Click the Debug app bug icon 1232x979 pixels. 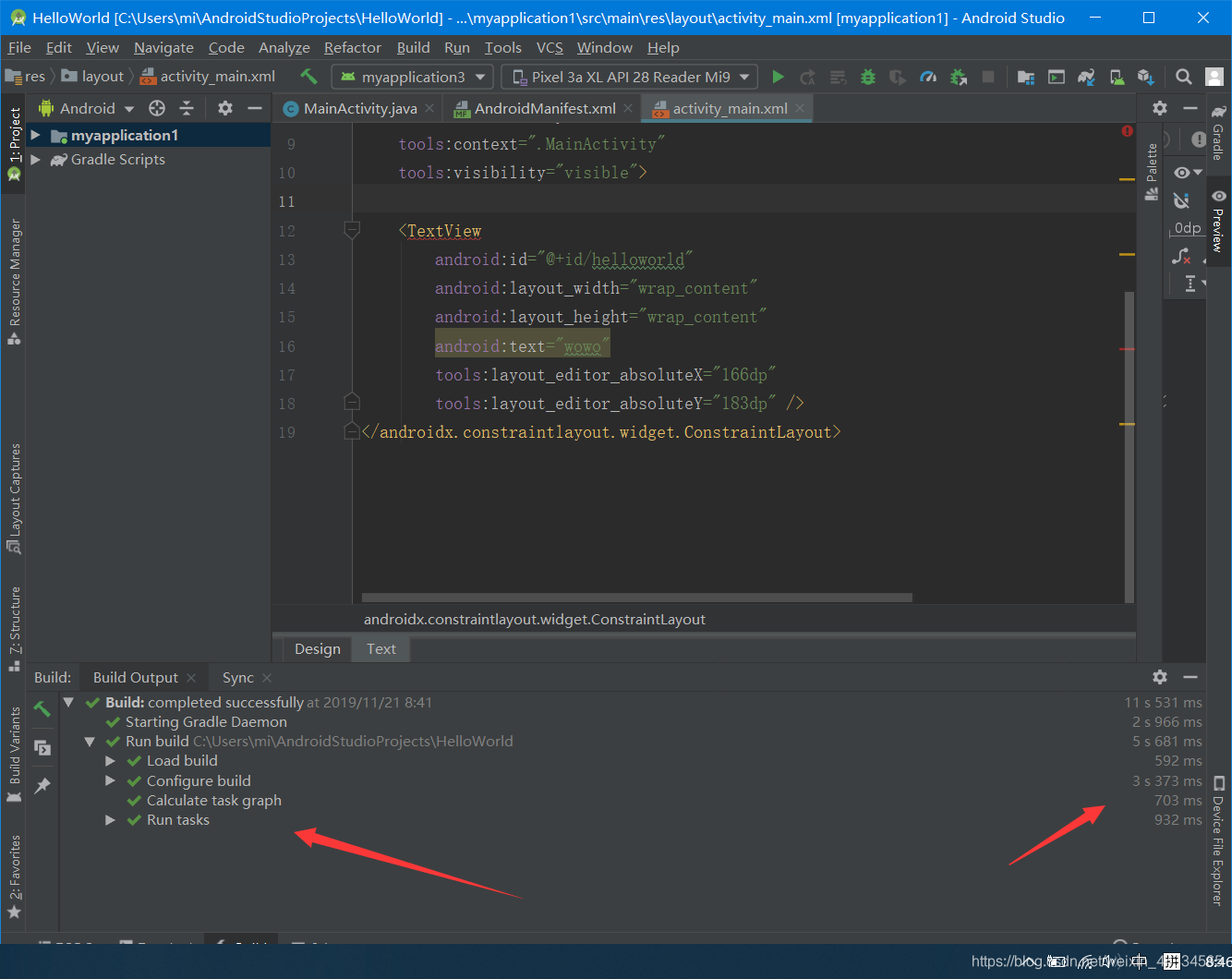coord(868,77)
